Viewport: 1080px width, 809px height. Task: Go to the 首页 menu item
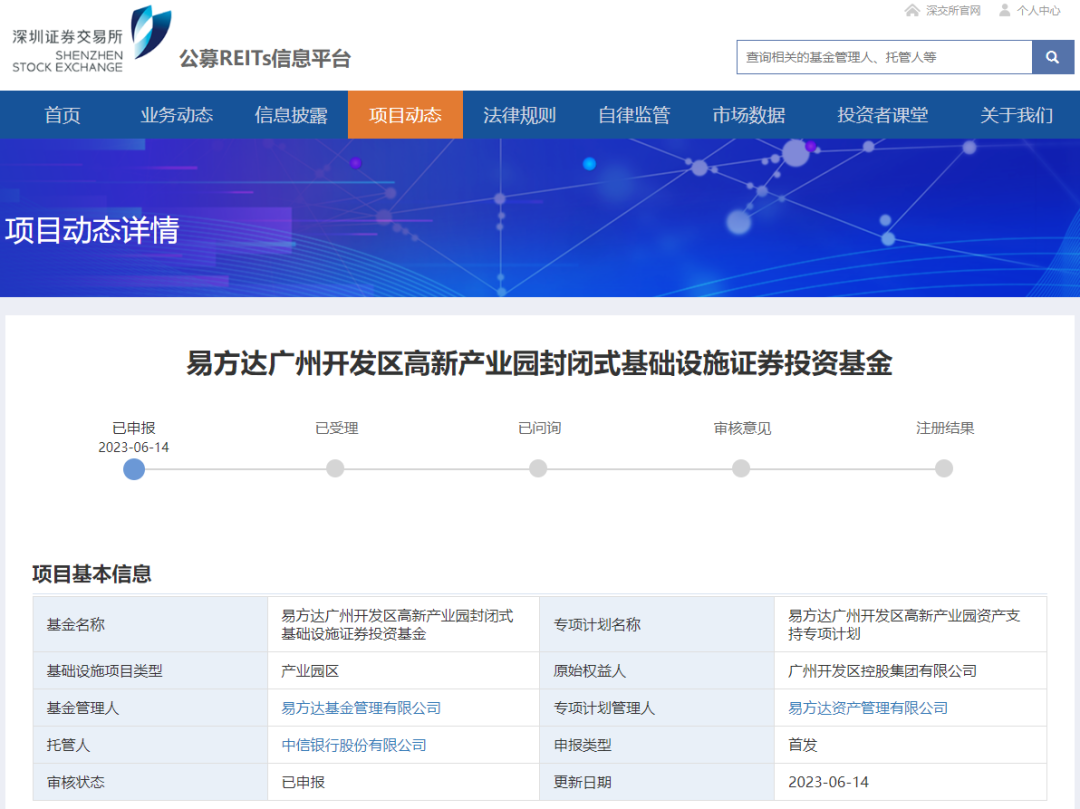tap(63, 115)
